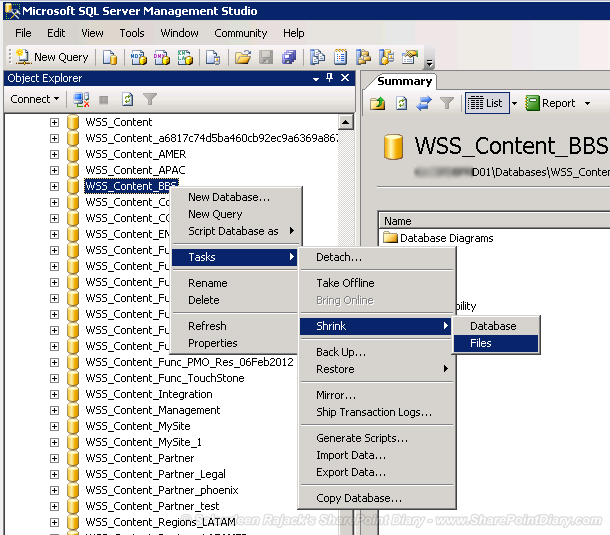The image size is (610, 535).
Task: Open the Report dropdown arrow
Action: tap(587, 103)
